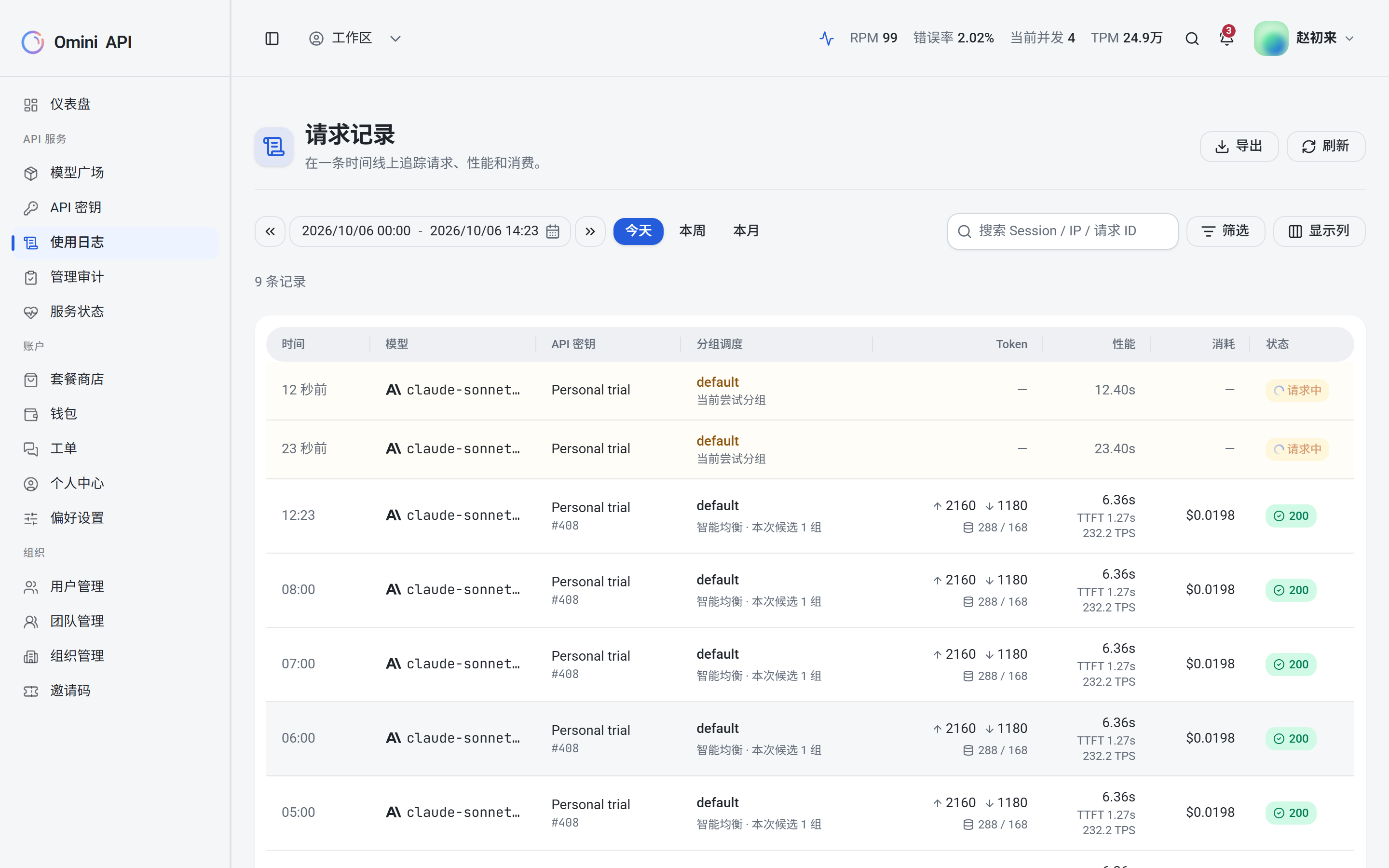Toggle the sidebar collapse icon
Viewport: 1389px width, 868px height.
coord(272,39)
